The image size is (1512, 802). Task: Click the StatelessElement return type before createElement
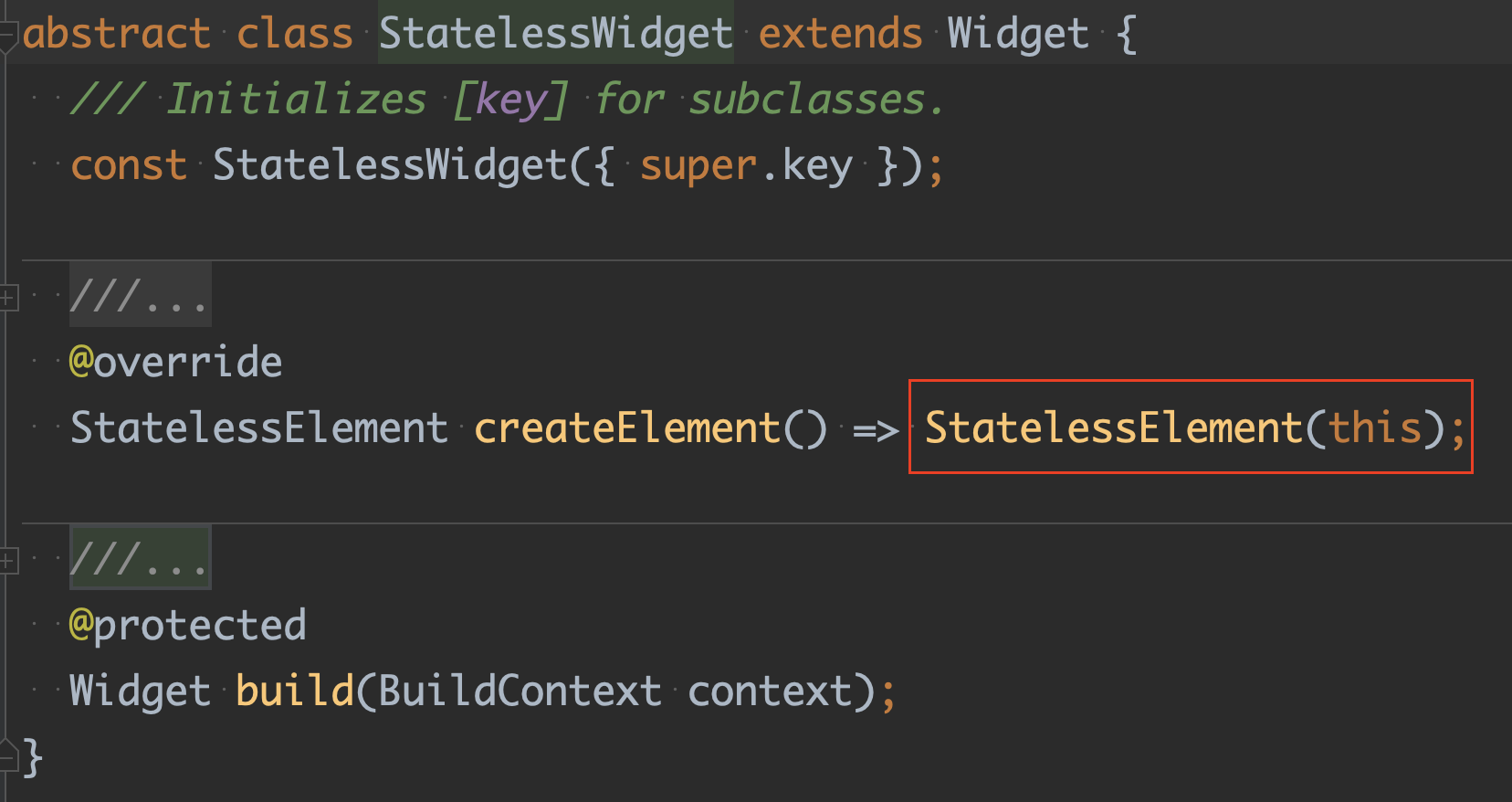tap(259, 428)
